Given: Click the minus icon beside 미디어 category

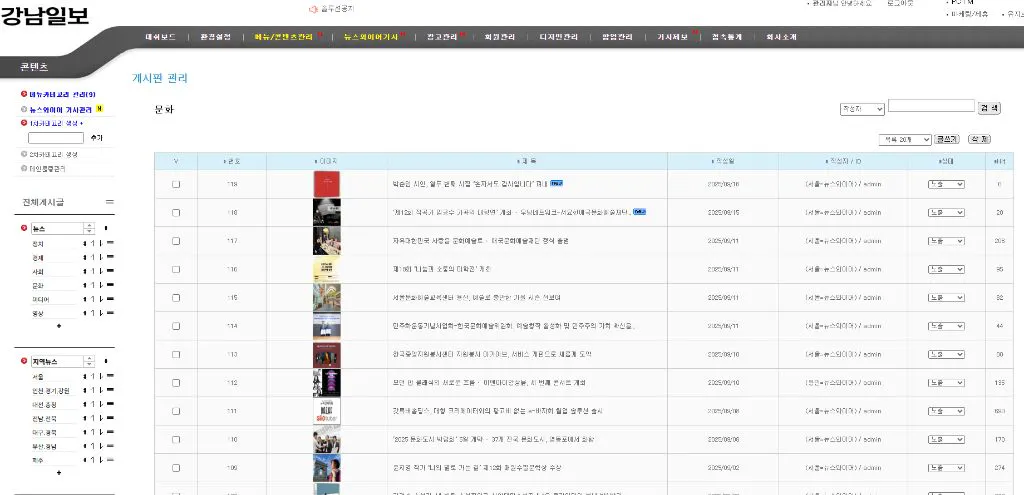Looking at the screenshot, I should (x=110, y=299).
